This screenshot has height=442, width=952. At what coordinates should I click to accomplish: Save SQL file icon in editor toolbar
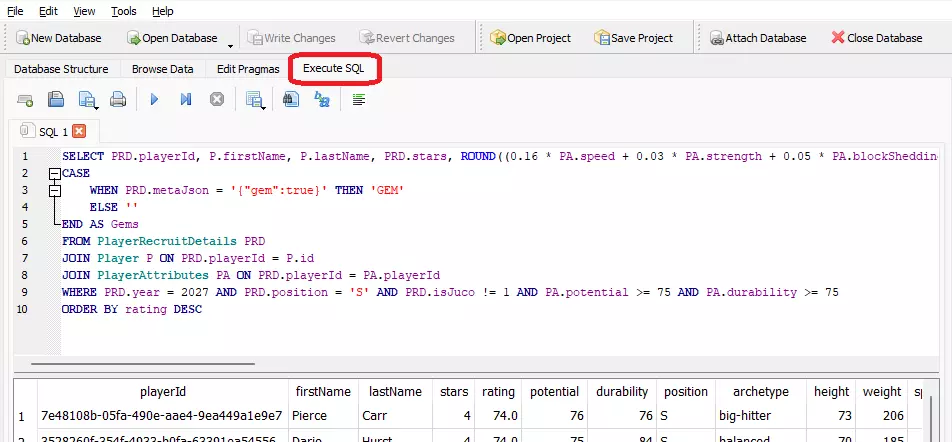click(87, 99)
